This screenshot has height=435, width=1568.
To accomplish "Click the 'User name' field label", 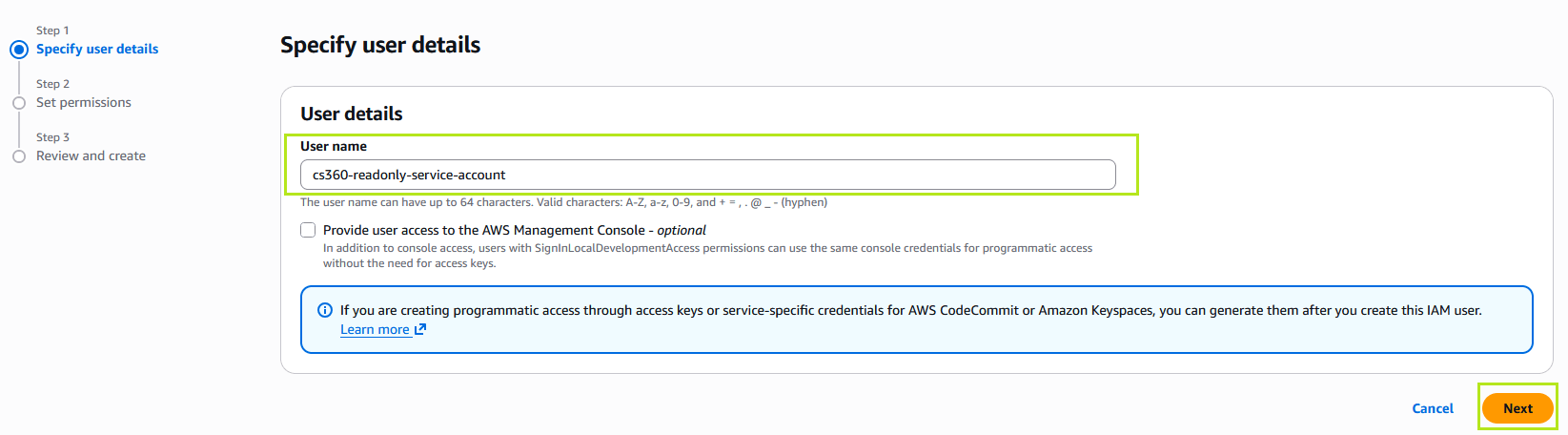I will [x=334, y=146].
